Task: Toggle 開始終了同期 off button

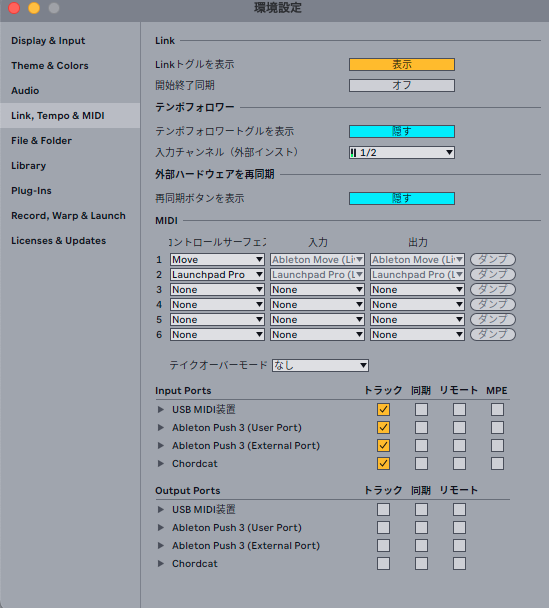Action: [402, 85]
